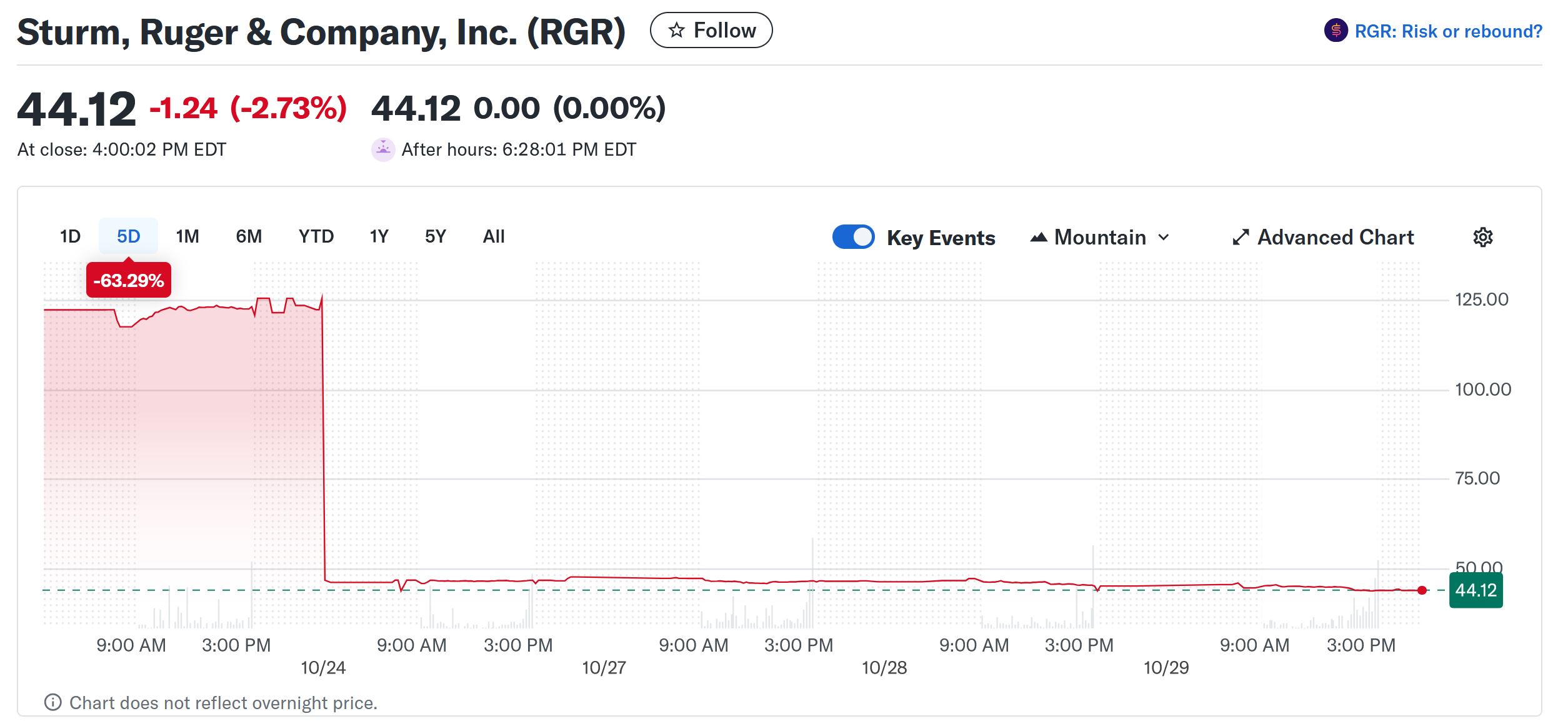
Task: Open Advanced Chart view
Action: tap(1335, 237)
